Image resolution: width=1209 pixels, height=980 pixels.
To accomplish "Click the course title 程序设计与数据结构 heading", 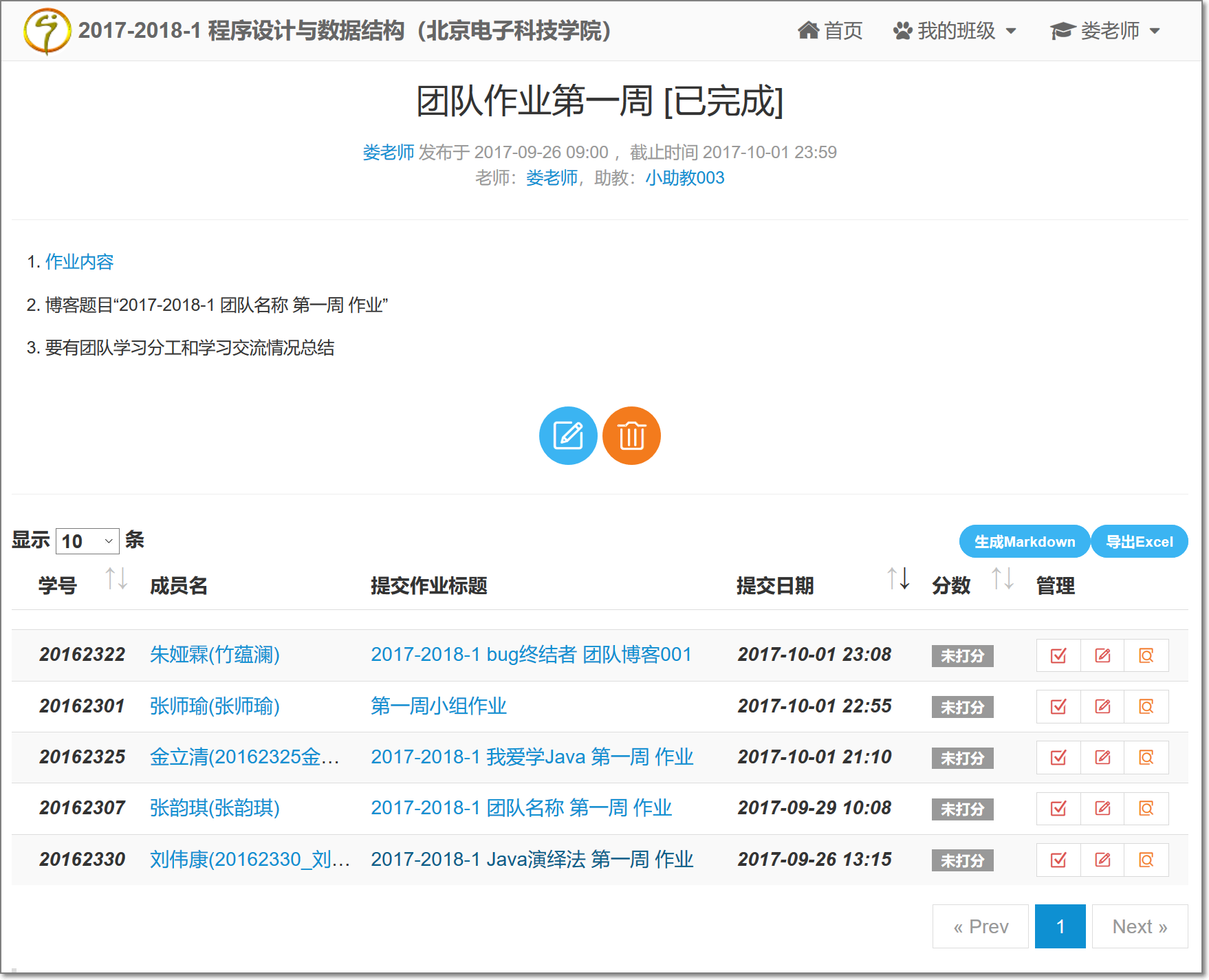I will [x=345, y=31].
